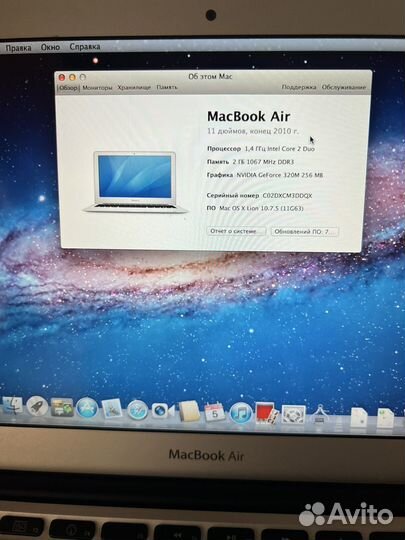Open Photo Booth in the dock
Screen dimensions: 405x540
(266, 413)
